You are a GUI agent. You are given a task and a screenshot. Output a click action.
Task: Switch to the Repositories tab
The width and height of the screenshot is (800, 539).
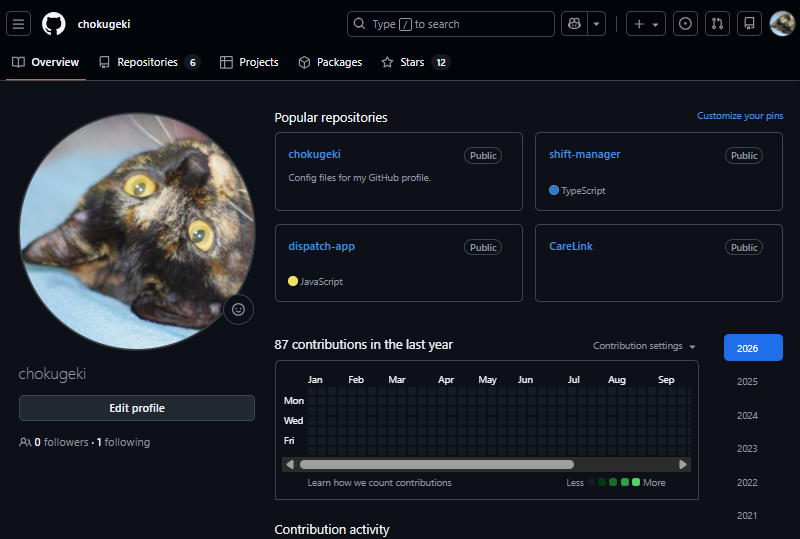(x=148, y=62)
